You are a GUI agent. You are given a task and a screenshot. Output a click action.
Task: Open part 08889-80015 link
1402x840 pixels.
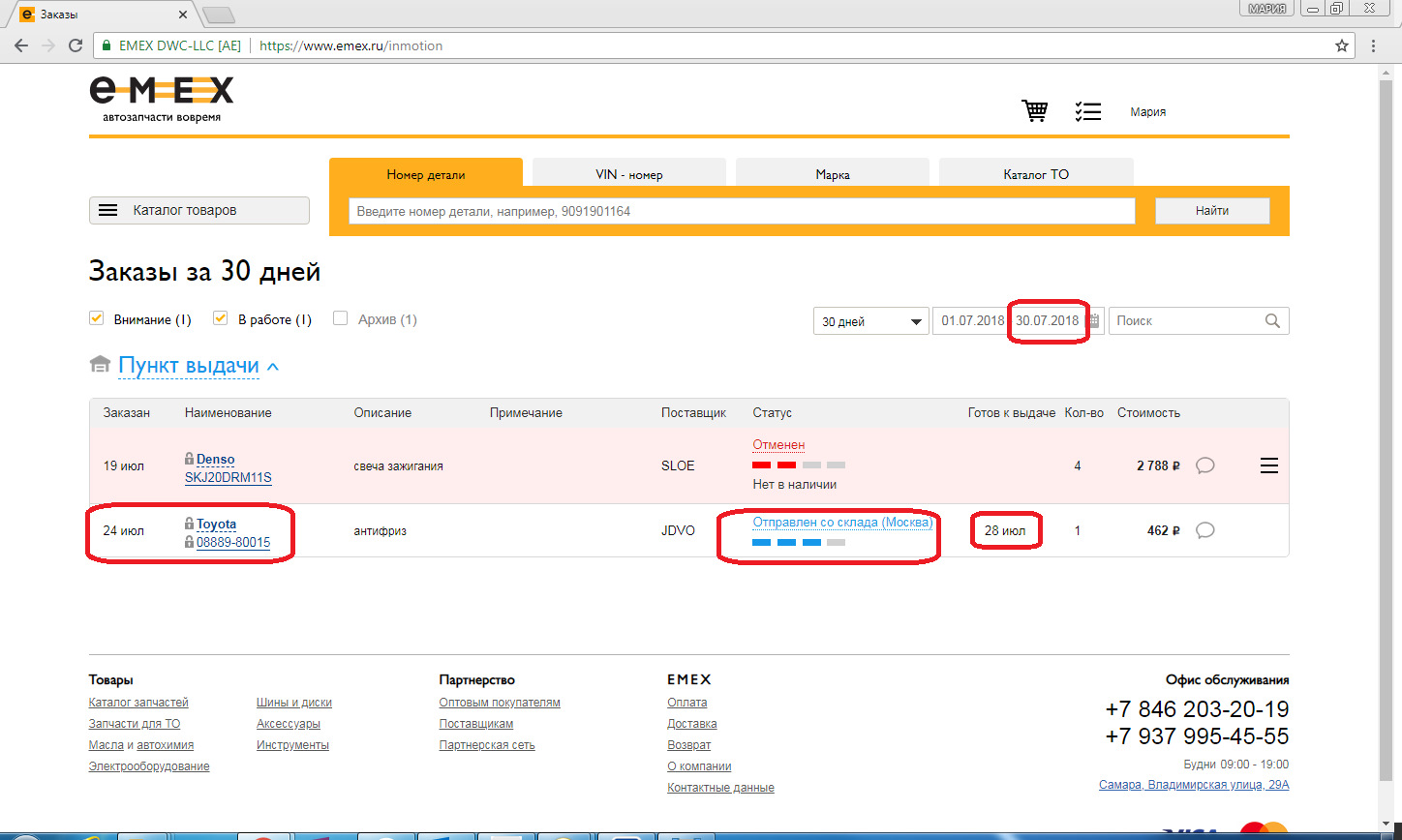point(233,543)
